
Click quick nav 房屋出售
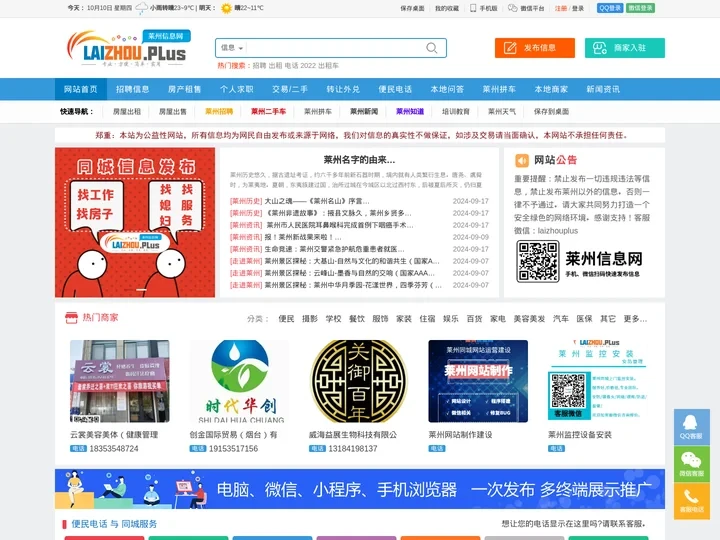173,111
